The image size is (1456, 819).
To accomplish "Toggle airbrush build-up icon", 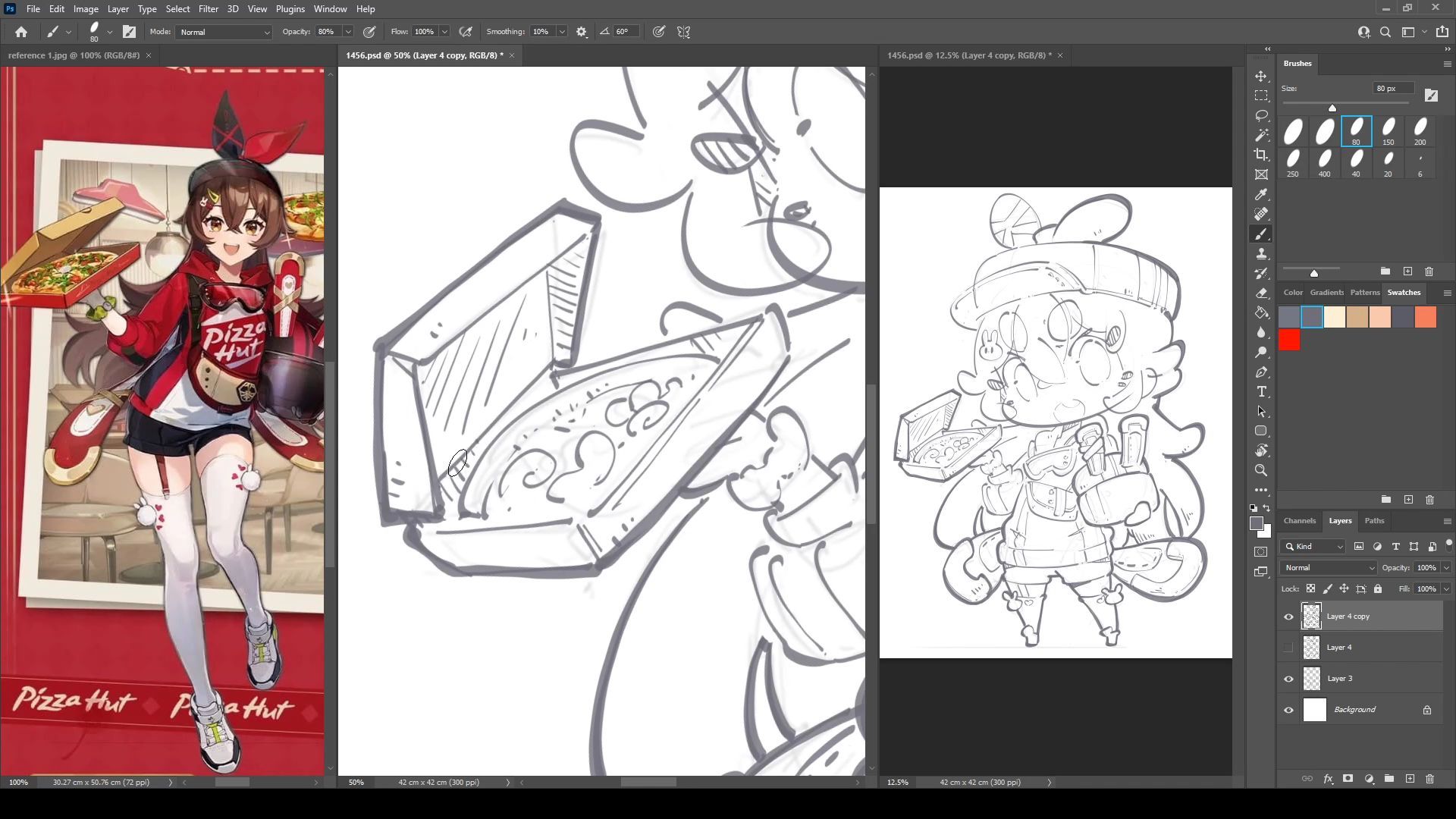I will tap(466, 32).
